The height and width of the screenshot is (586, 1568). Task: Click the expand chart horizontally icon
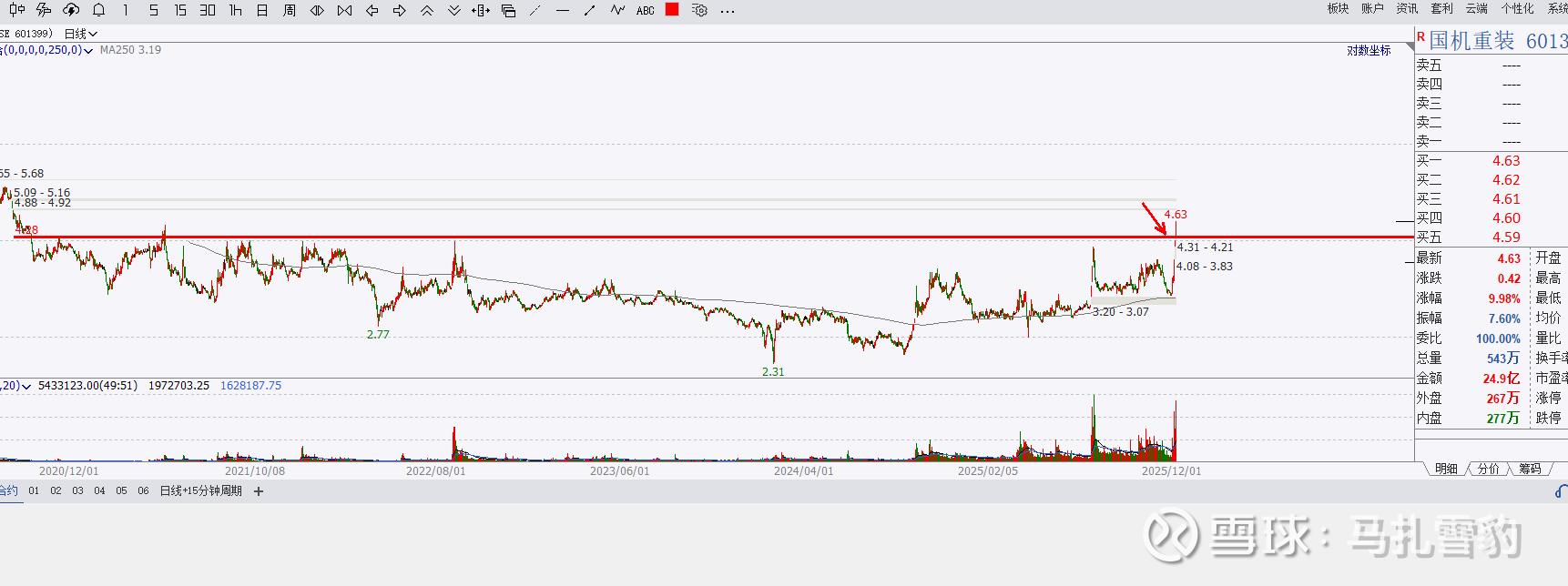[x=317, y=10]
